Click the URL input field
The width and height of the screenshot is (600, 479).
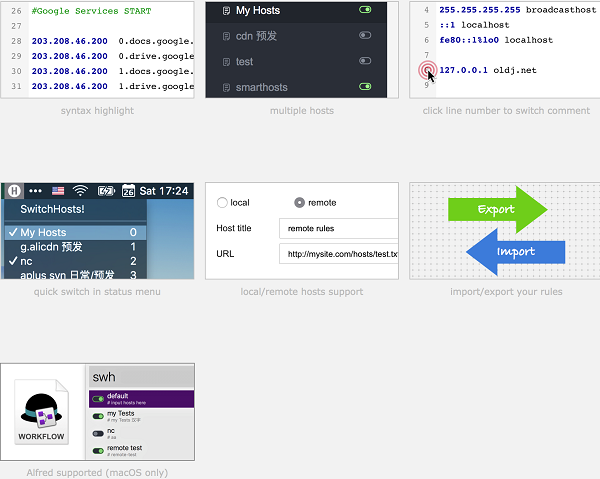[x=339, y=254]
